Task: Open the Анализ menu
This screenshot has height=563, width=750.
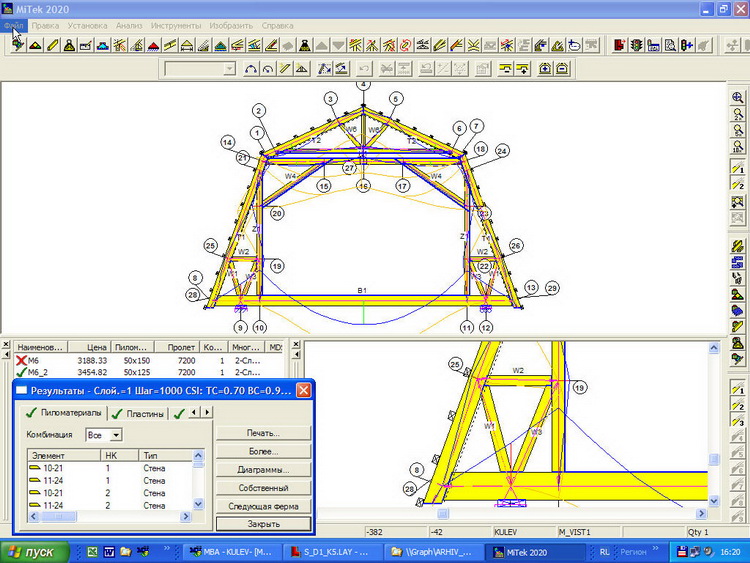Action: pos(129,25)
